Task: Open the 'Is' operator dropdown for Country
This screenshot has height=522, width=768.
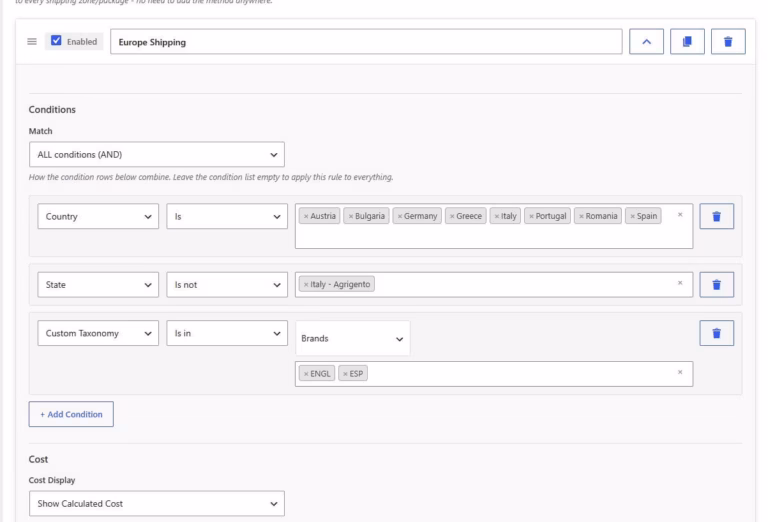Action: click(x=227, y=216)
